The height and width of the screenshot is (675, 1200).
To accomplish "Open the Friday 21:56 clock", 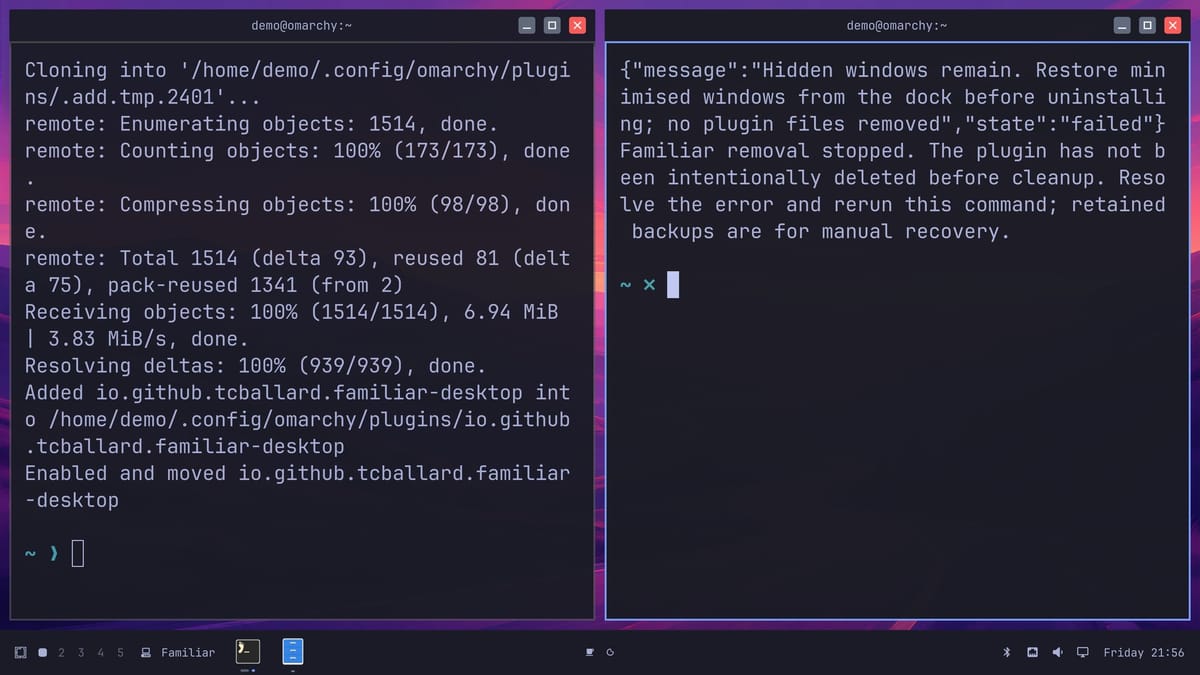I will (x=1143, y=652).
